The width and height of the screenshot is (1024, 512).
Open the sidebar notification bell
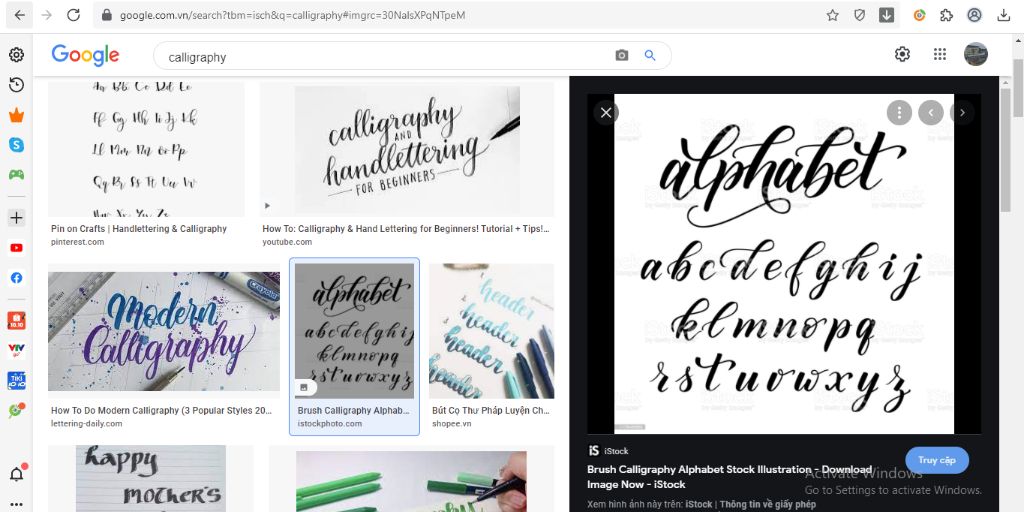click(16, 473)
